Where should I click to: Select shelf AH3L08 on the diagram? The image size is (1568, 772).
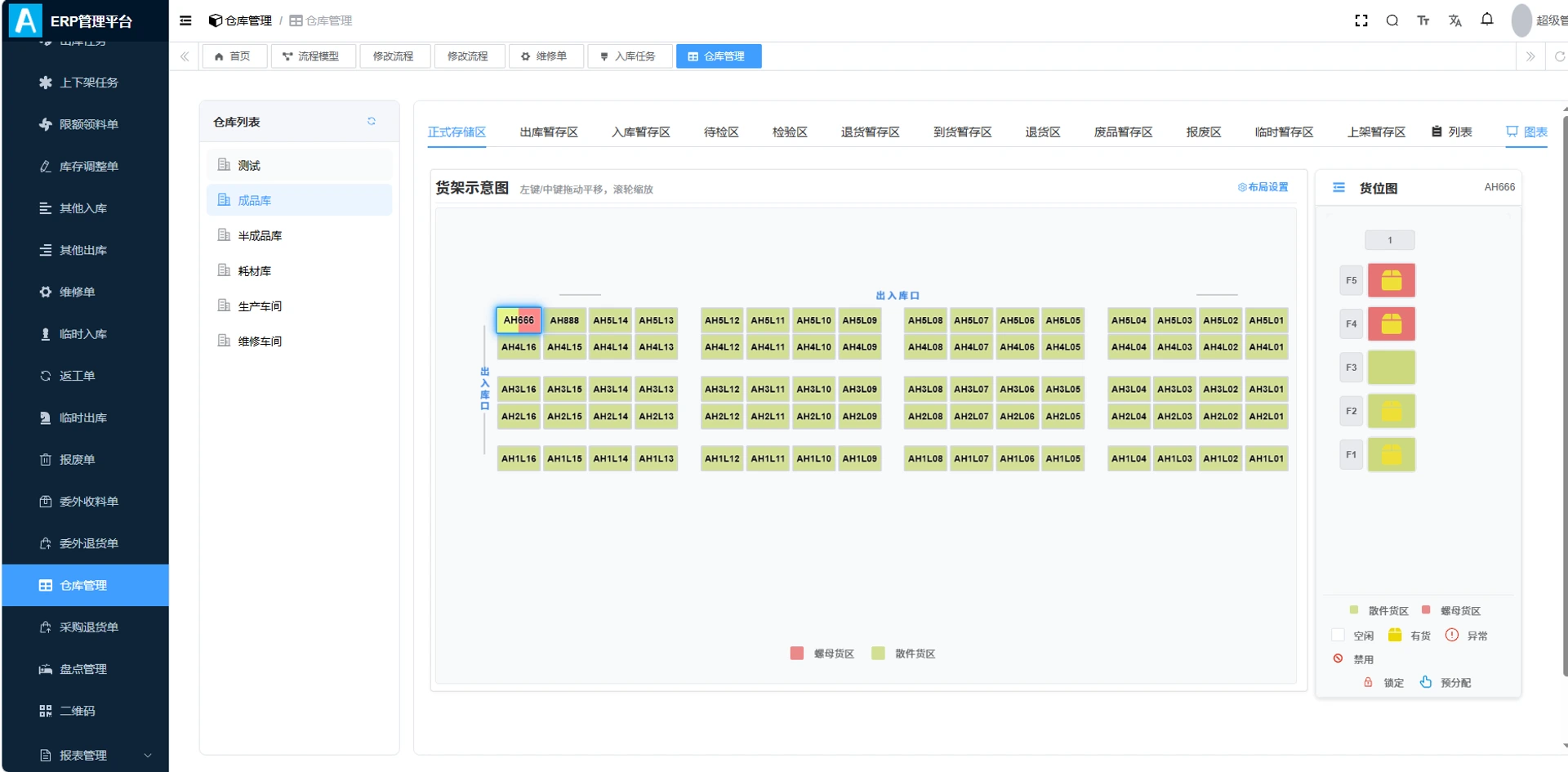925,389
